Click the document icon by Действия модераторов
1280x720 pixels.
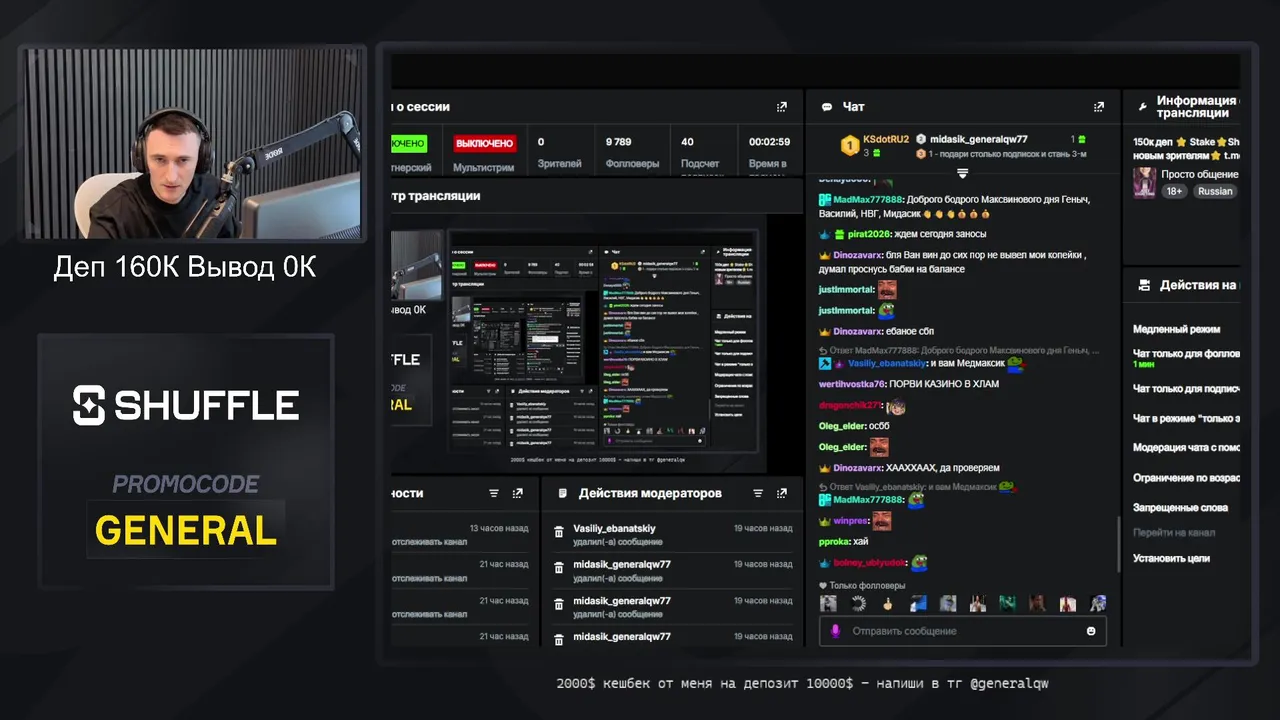(563, 493)
